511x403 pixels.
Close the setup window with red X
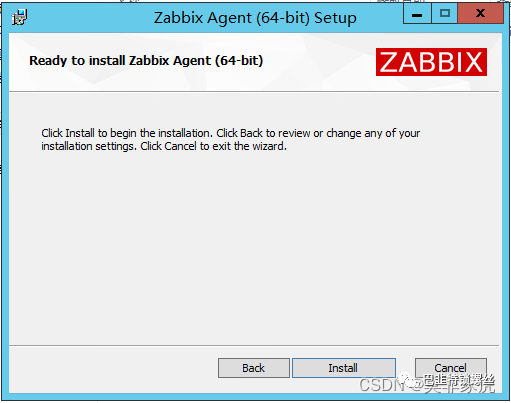point(480,13)
